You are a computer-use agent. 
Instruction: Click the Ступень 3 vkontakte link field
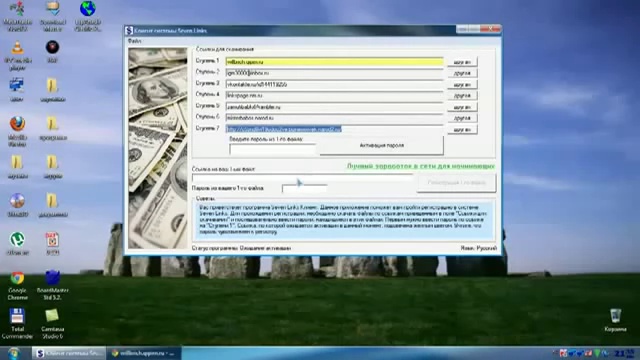point(334,84)
